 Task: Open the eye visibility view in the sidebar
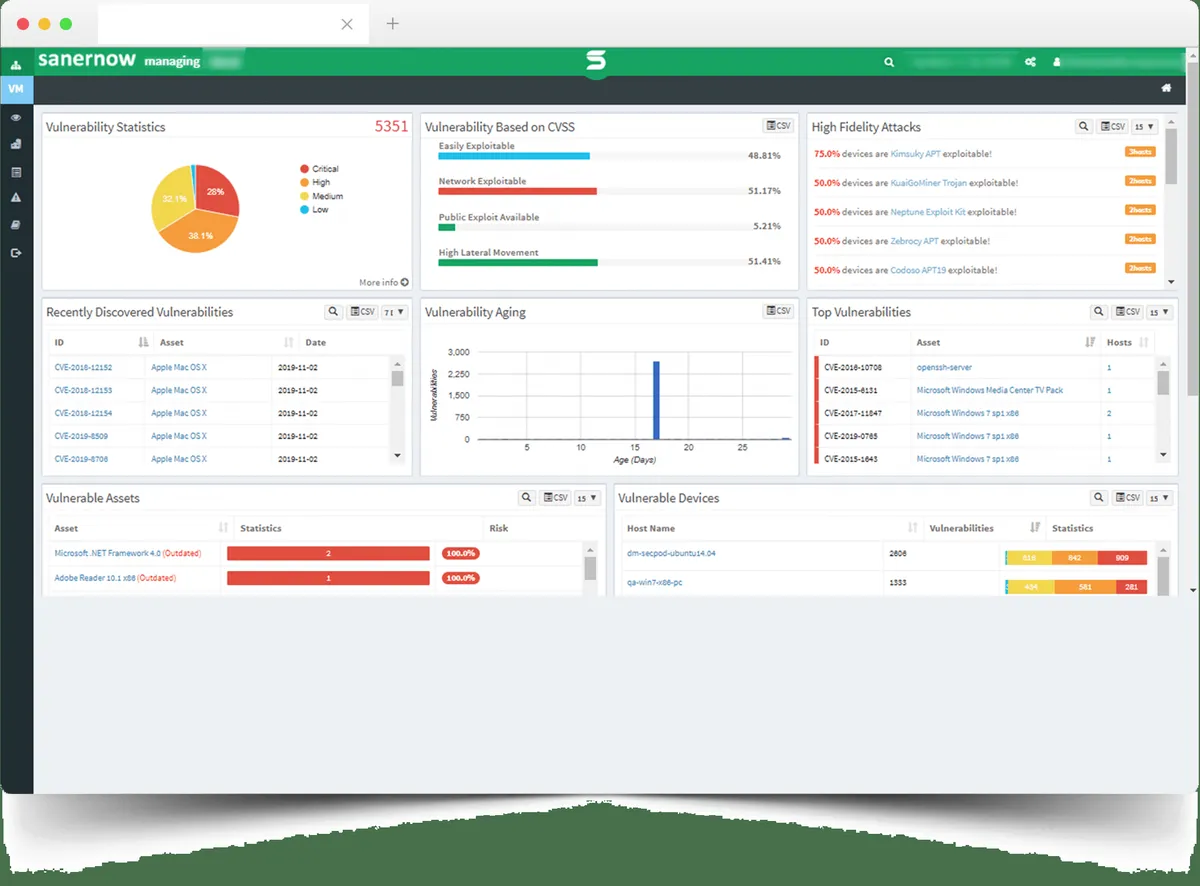pyautogui.click(x=16, y=117)
